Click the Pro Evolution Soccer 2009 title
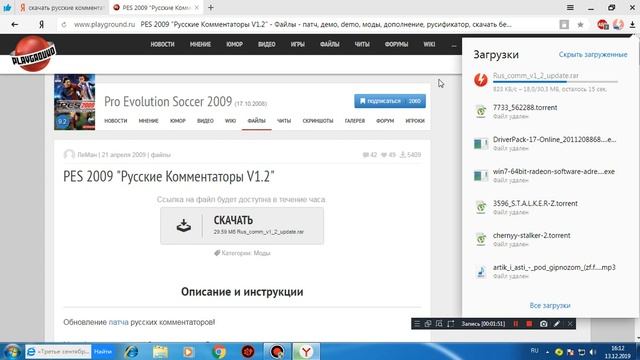This screenshot has width=640, height=360. [x=168, y=101]
